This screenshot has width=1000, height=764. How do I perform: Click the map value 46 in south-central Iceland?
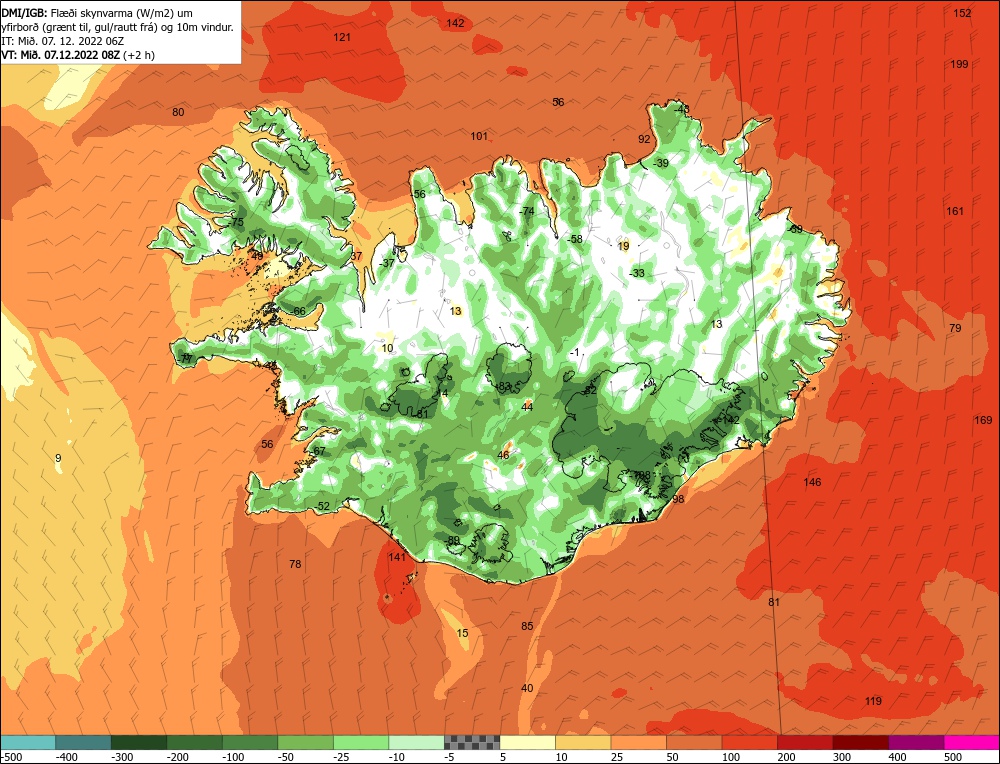(503, 455)
